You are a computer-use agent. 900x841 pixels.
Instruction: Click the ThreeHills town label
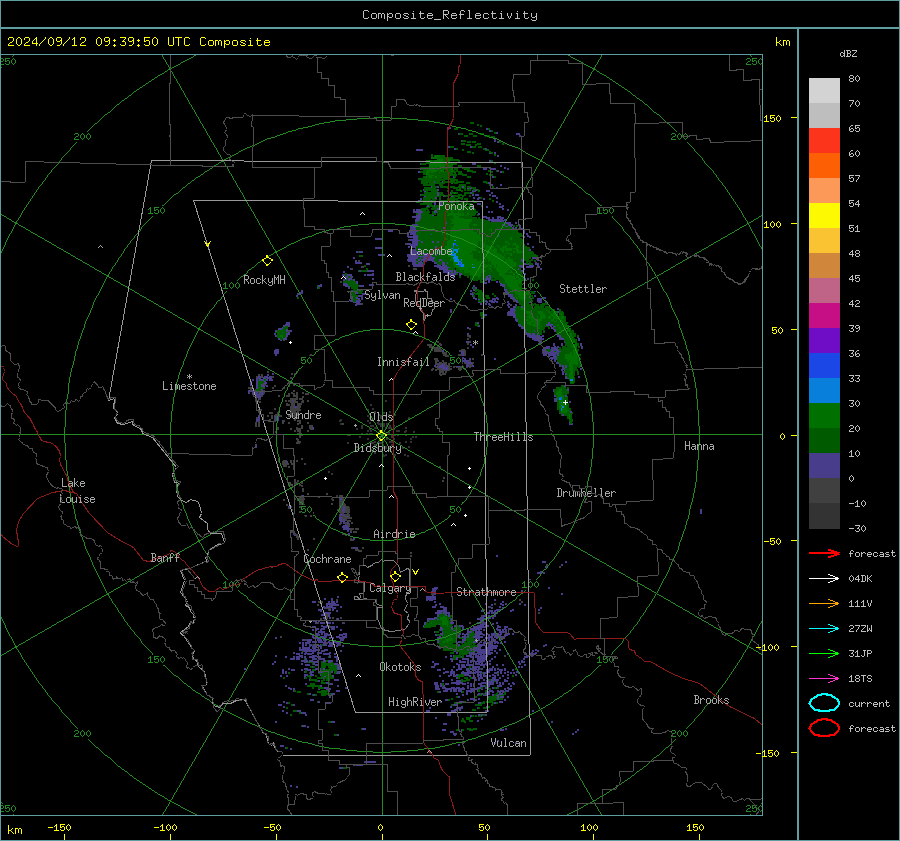pyautogui.click(x=503, y=437)
